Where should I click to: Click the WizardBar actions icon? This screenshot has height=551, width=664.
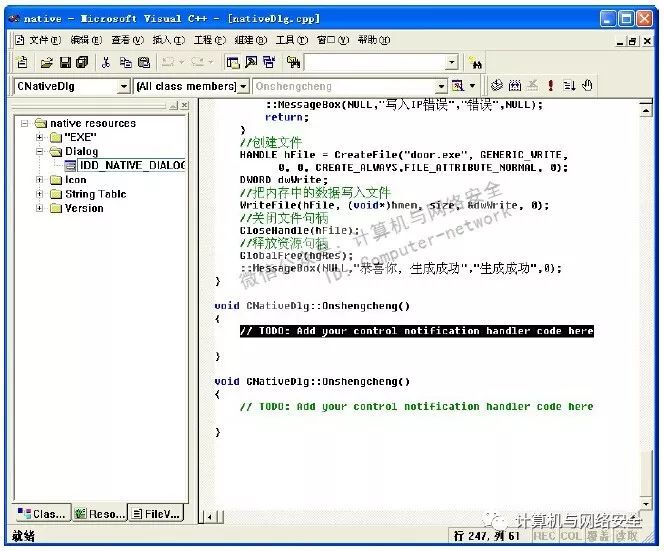coord(458,86)
